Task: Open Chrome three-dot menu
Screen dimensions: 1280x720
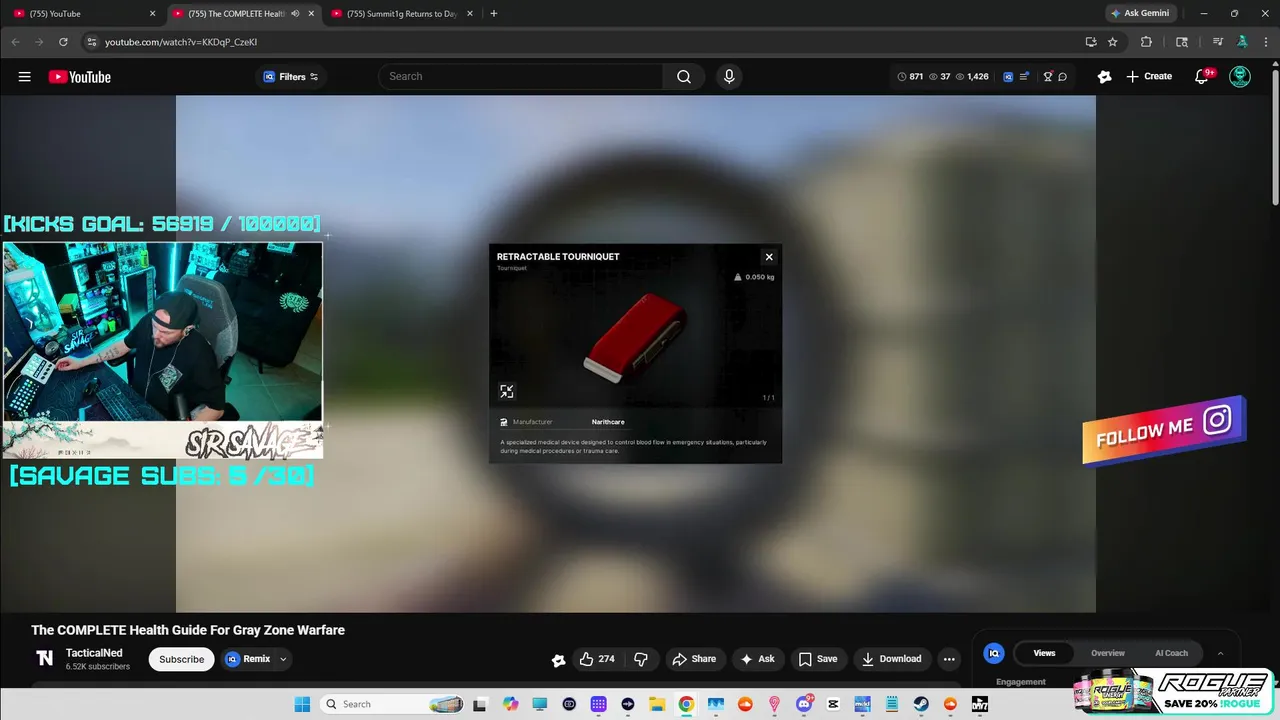Action: tap(1266, 42)
